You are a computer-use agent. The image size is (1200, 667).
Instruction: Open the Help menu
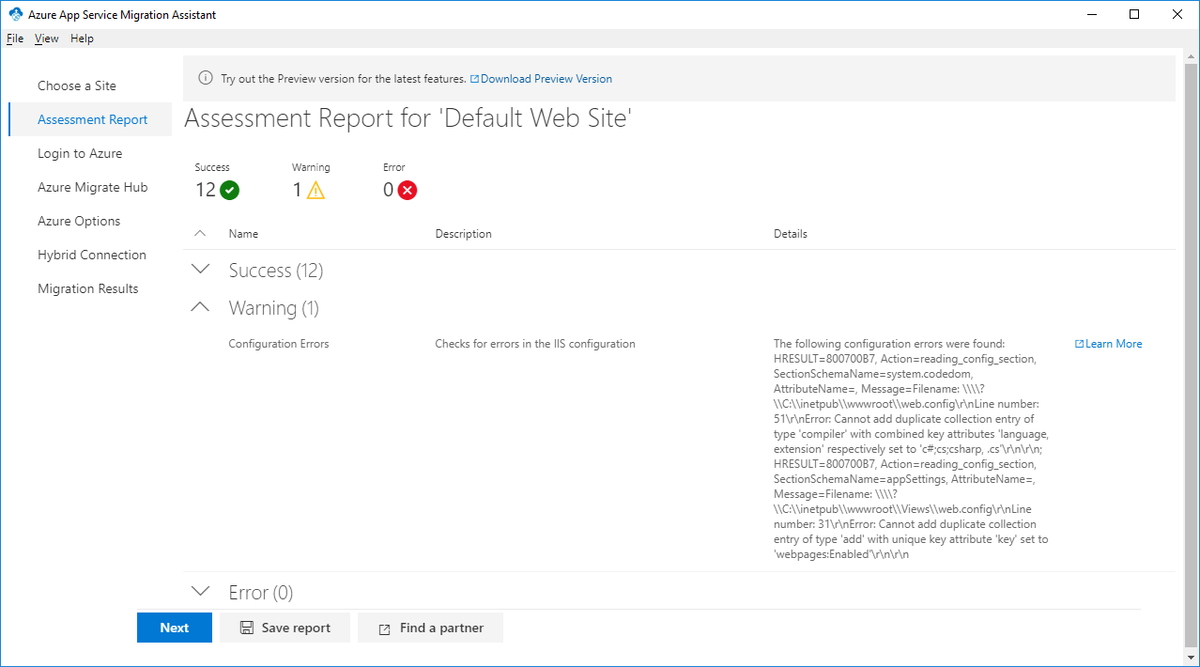(82, 39)
